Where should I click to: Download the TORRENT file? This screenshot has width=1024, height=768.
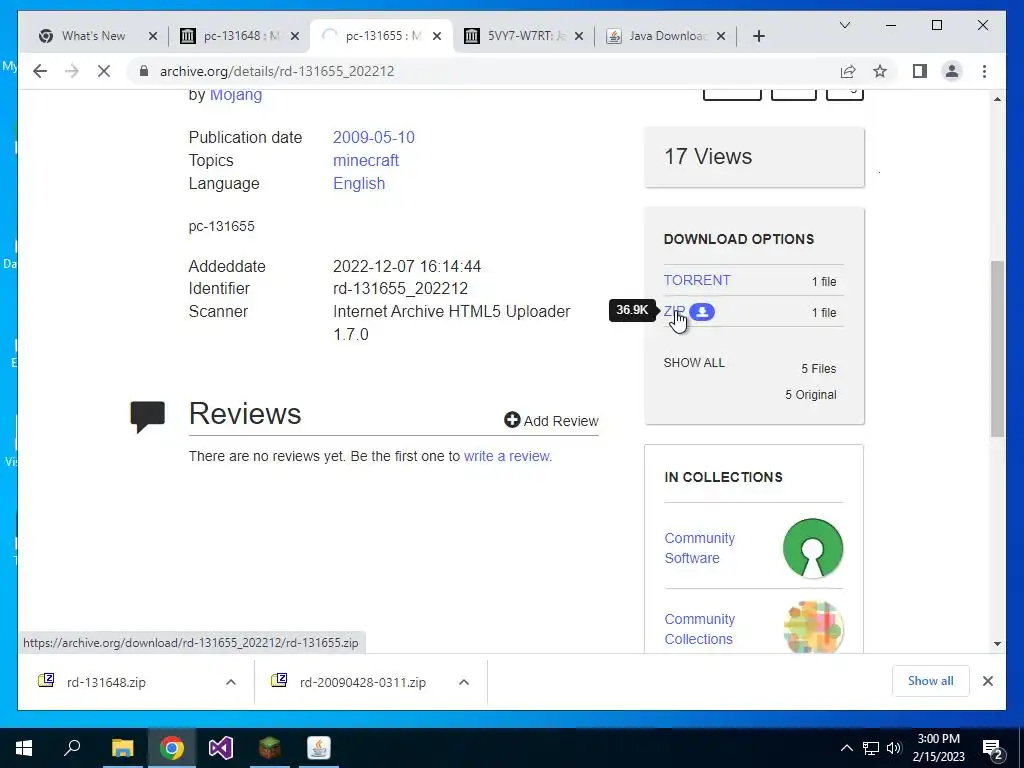point(697,280)
